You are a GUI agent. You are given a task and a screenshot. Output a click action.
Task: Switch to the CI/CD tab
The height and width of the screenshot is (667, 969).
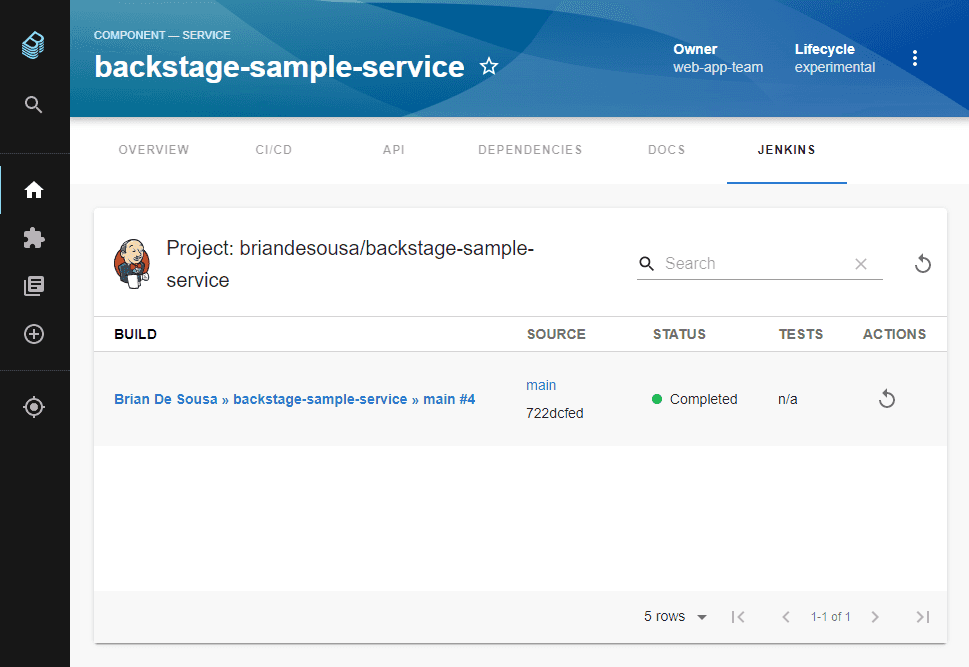(x=274, y=150)
